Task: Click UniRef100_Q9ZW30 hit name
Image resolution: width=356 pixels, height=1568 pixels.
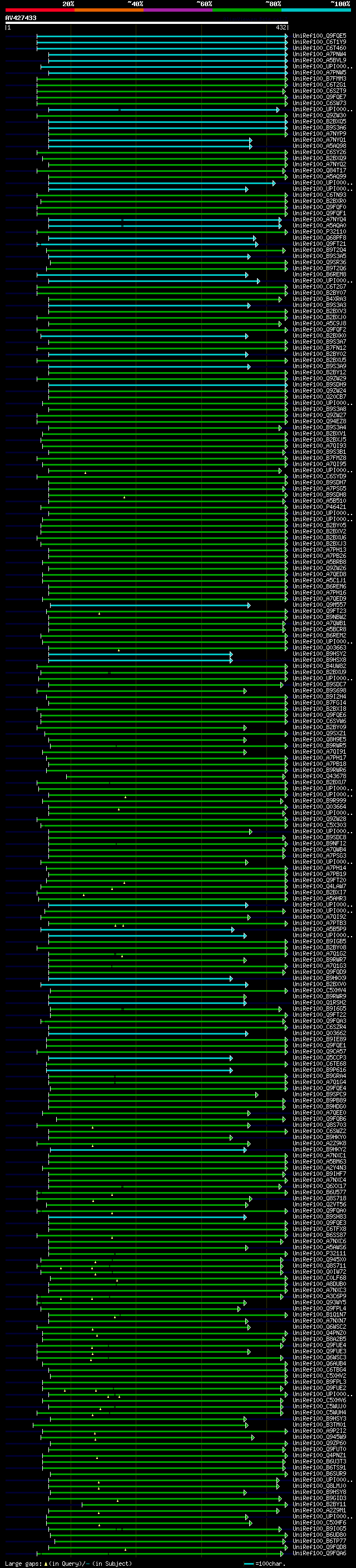Action: click(319, 115)
